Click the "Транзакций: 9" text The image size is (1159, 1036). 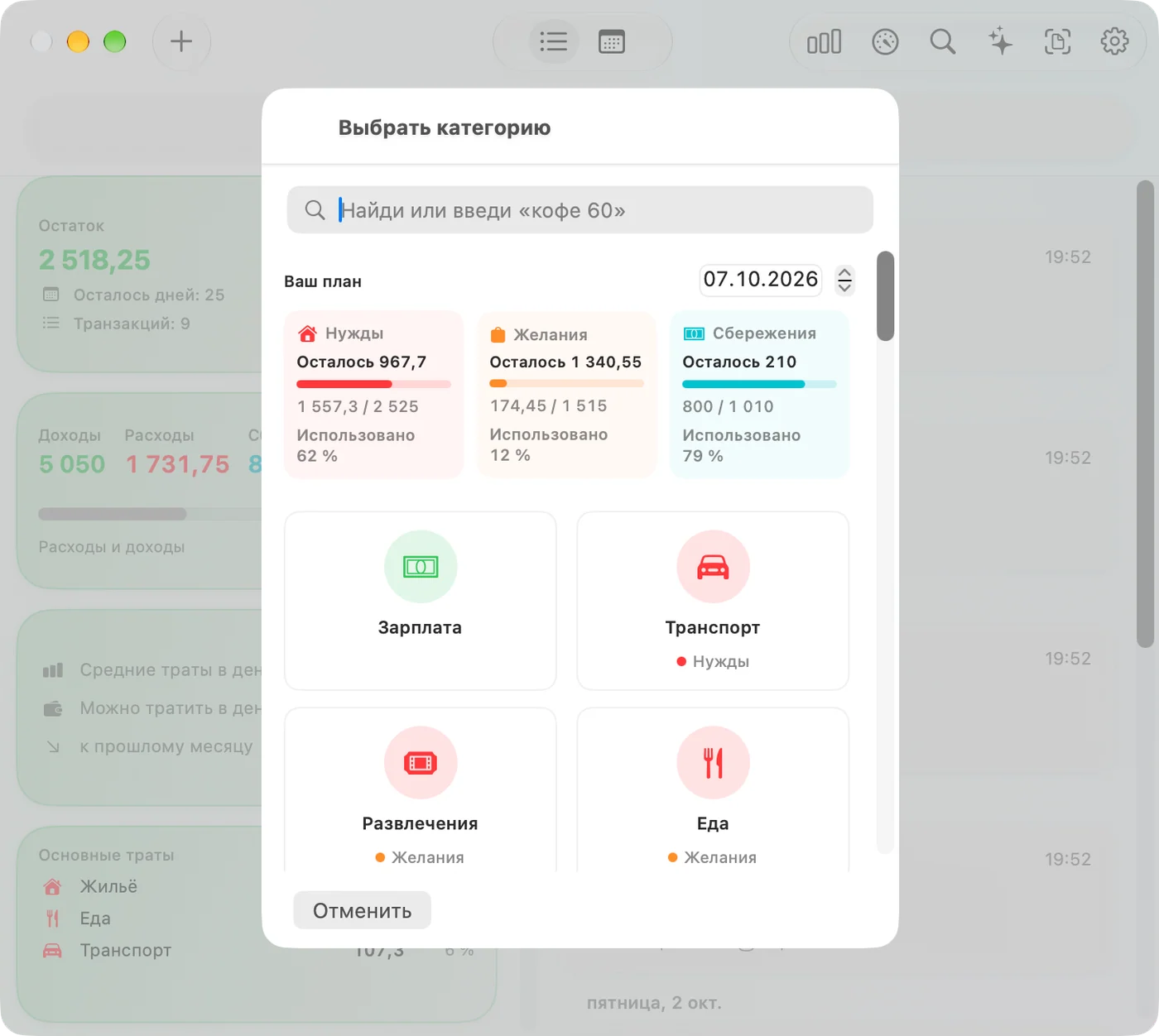(x=132, y=324)
